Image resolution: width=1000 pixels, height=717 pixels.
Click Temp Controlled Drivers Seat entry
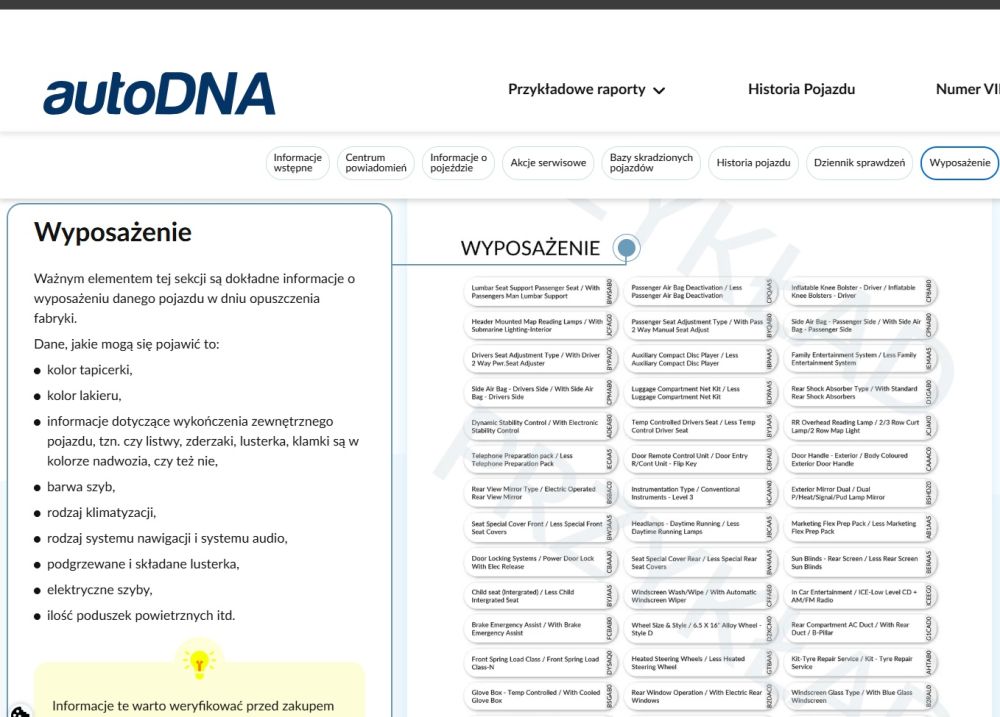point(699,426)
